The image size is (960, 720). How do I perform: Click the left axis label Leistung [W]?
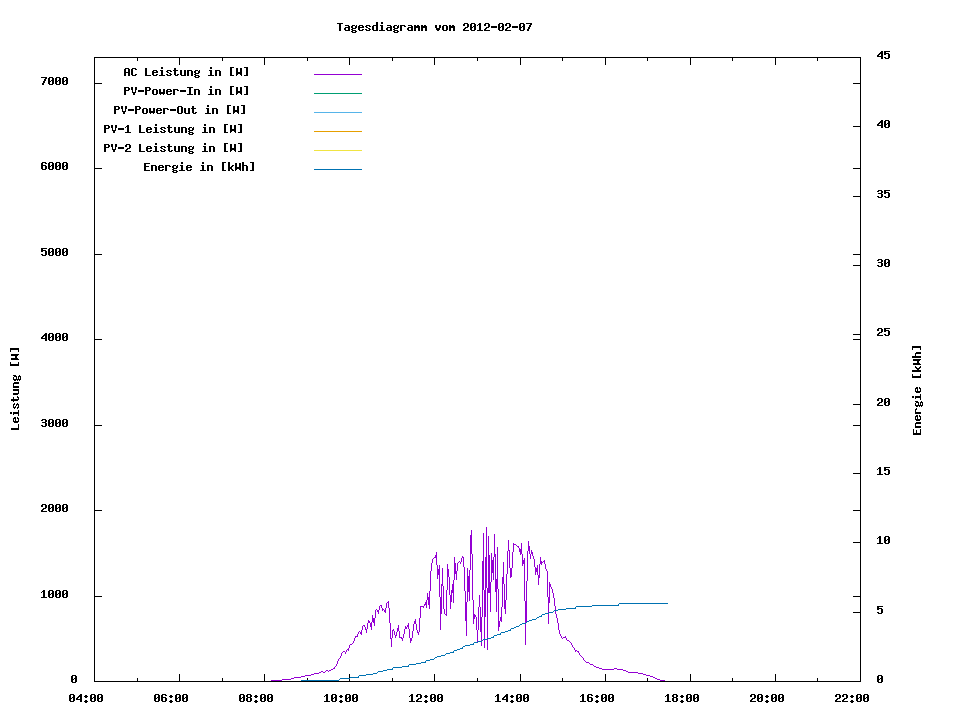tap(15, 389)
